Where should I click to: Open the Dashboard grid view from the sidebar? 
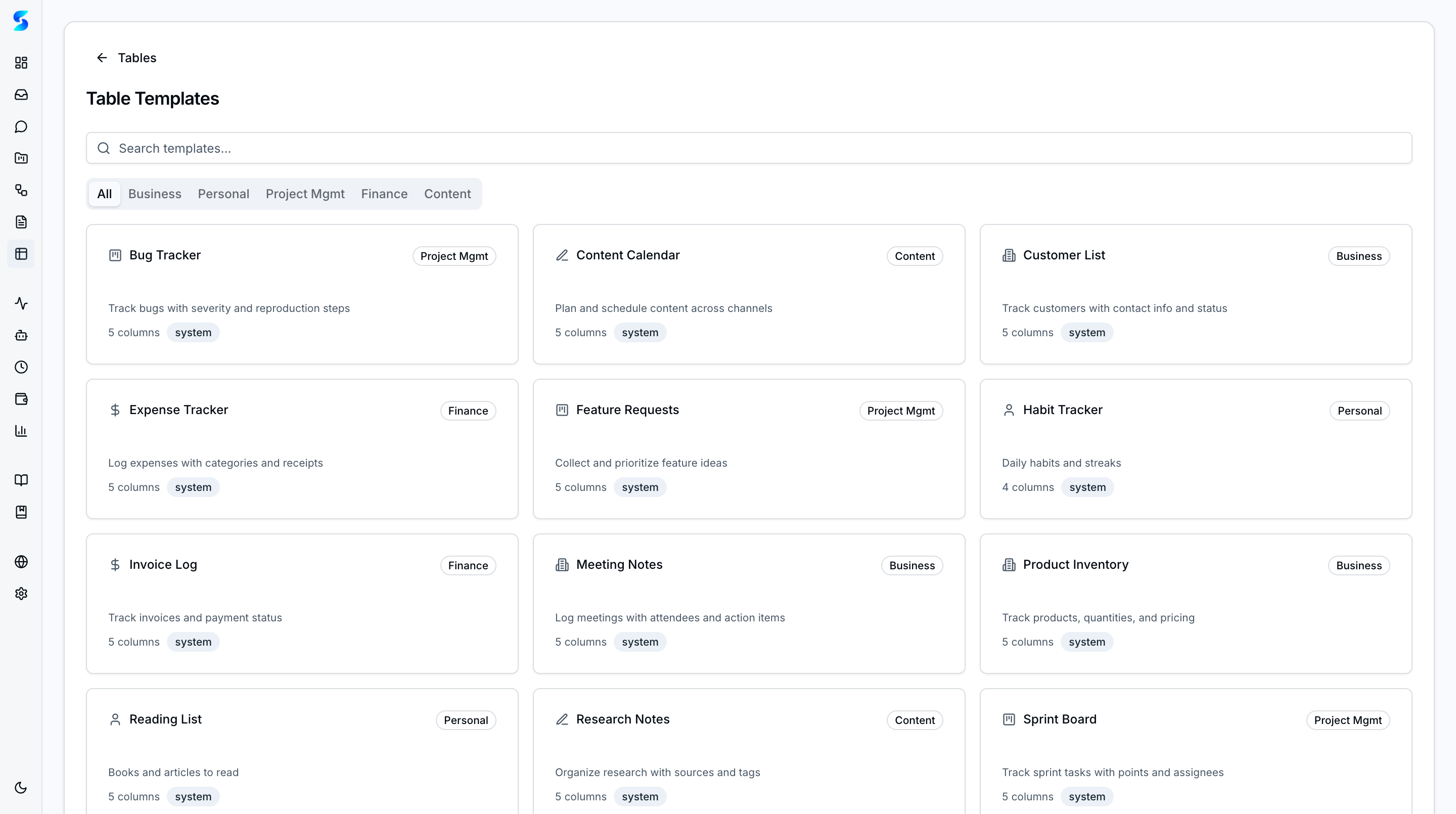click(21, 63)
